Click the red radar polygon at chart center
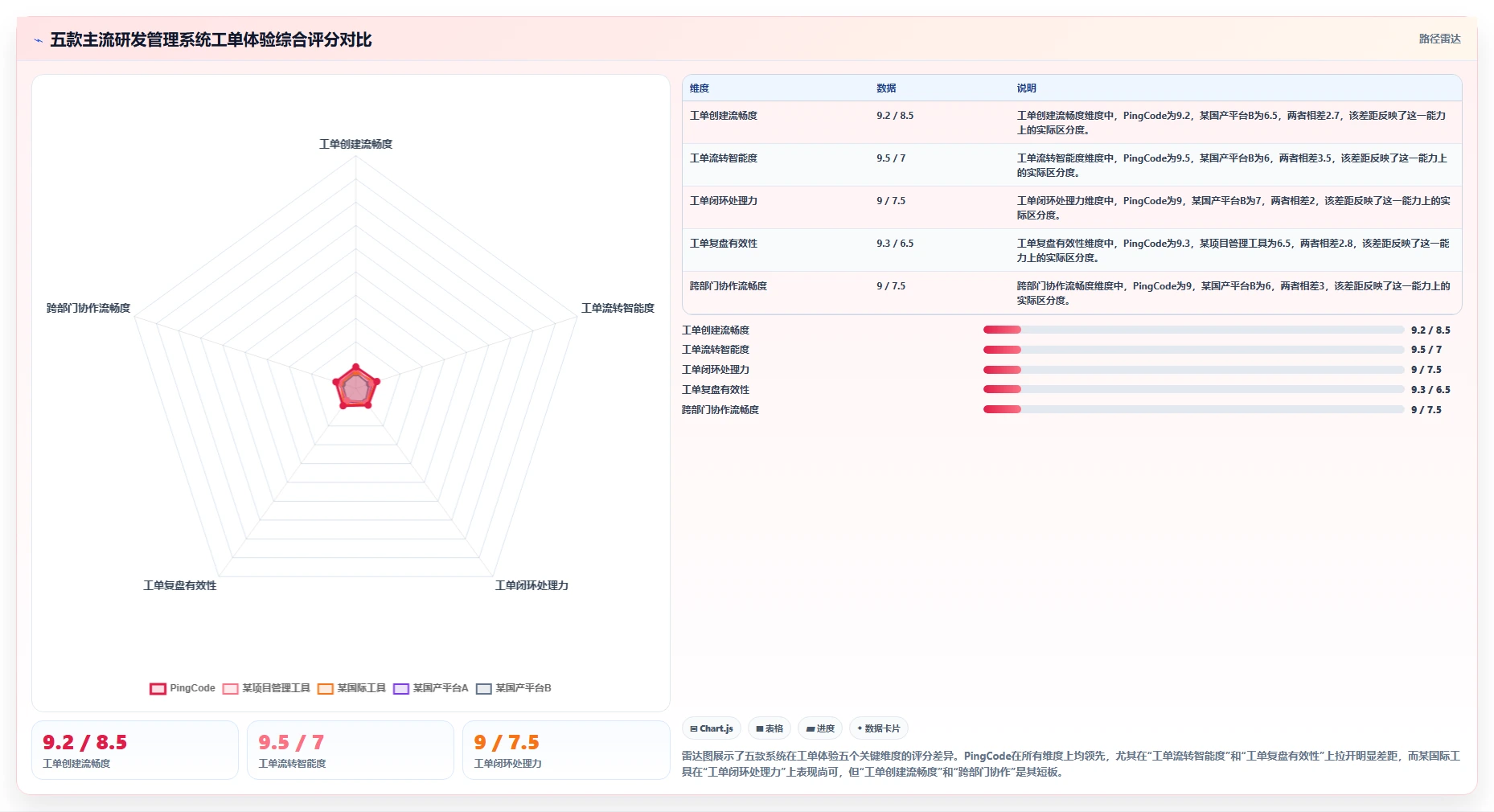The image size is (1494, 812). pos(355,388)
